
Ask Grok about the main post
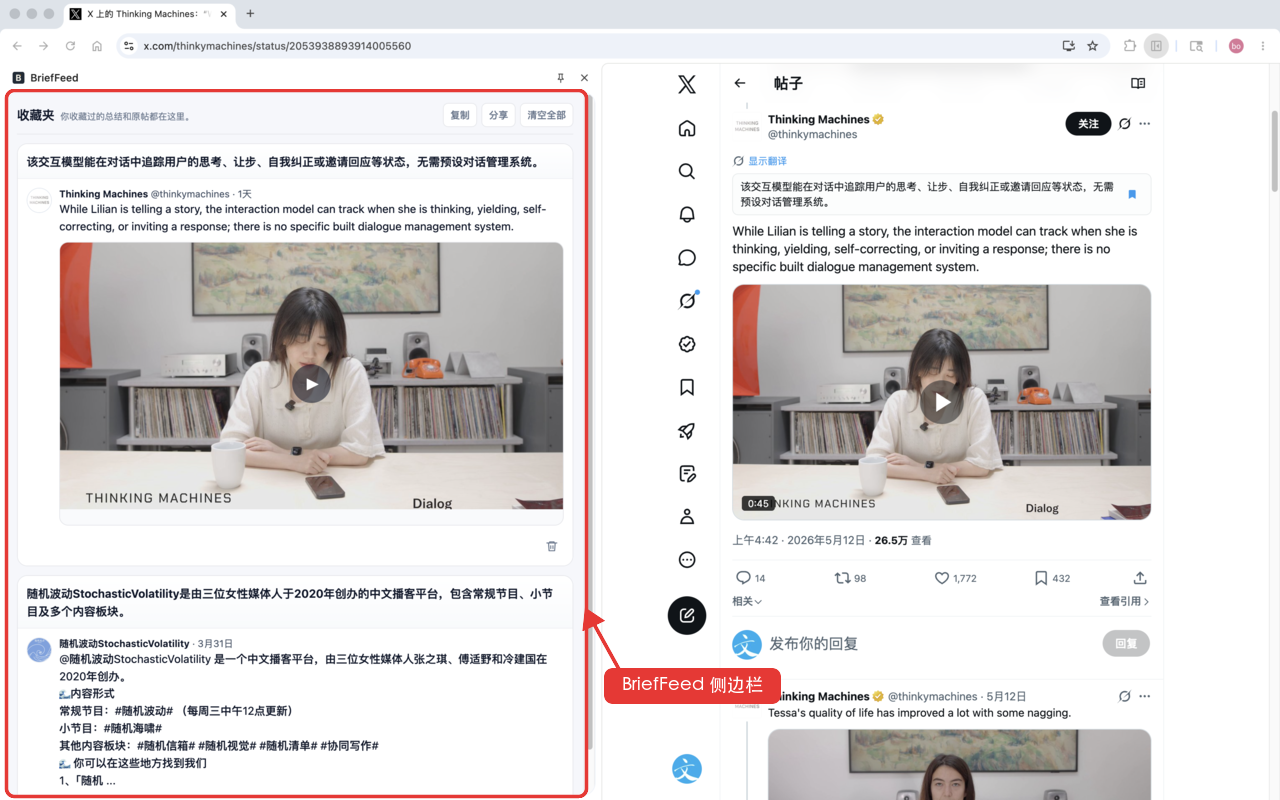click(x=1125, y=124)
